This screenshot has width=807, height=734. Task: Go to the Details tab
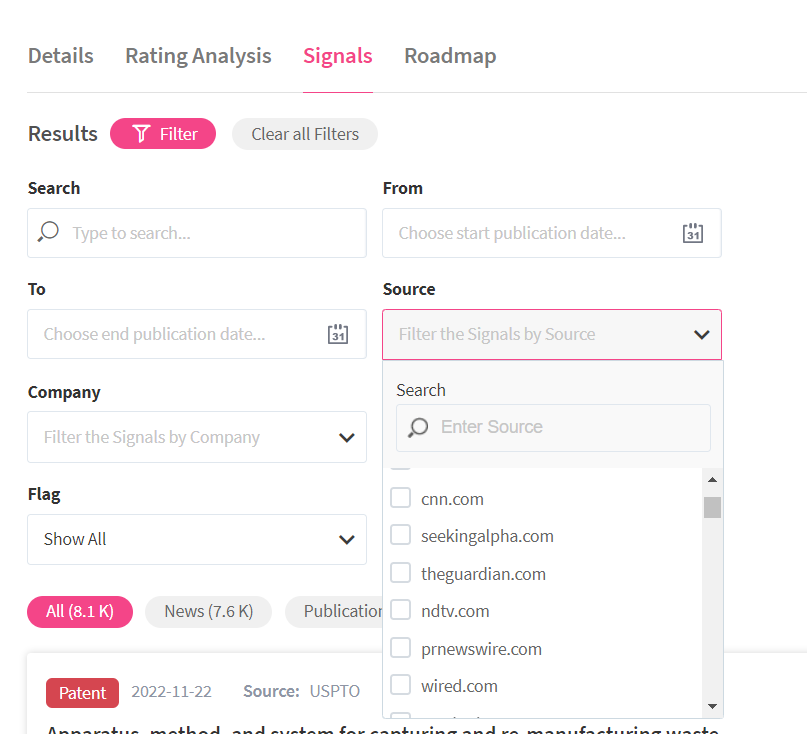click(61, 56)
